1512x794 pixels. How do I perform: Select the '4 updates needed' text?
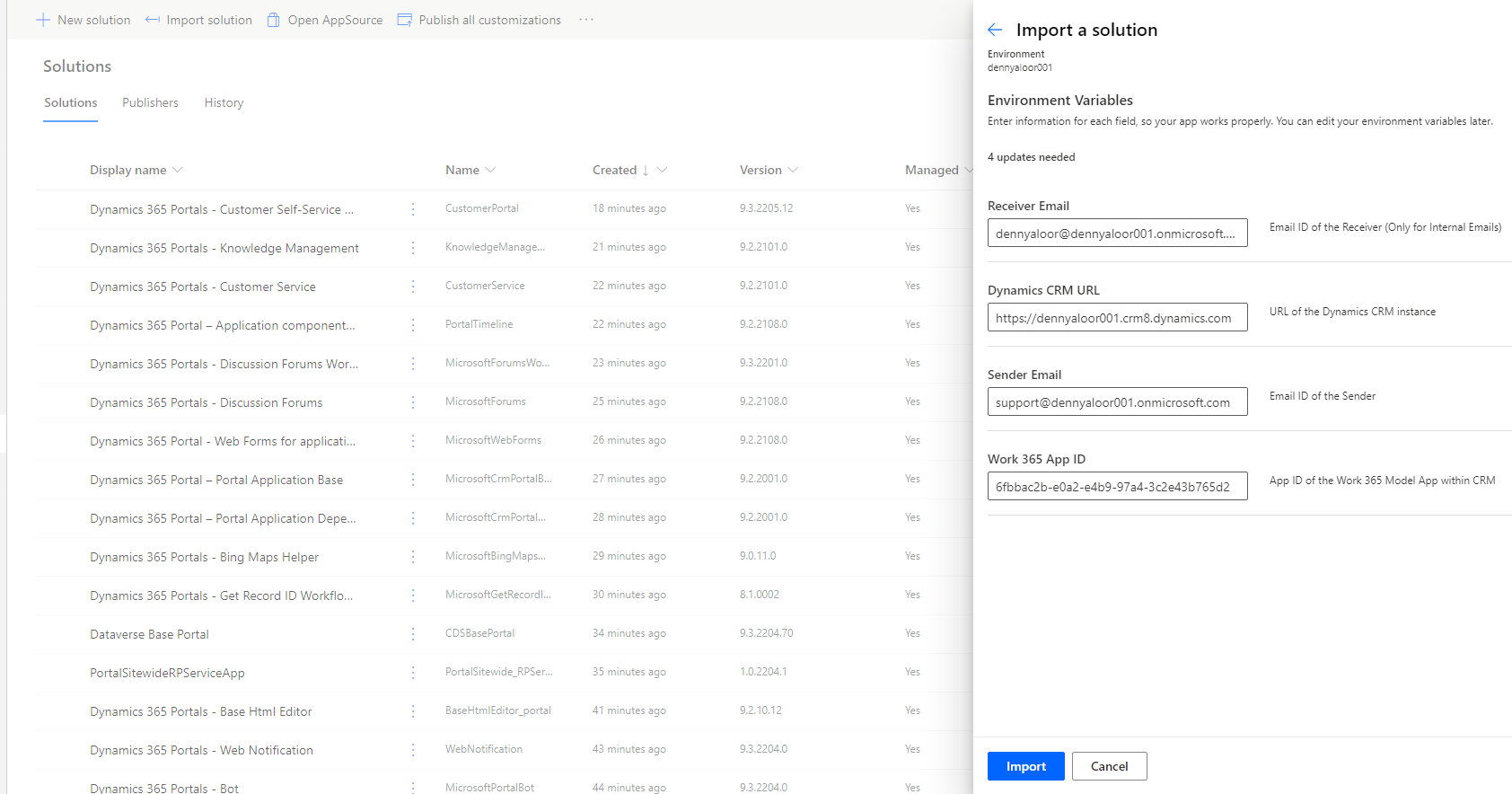(x=1032, y=157)
